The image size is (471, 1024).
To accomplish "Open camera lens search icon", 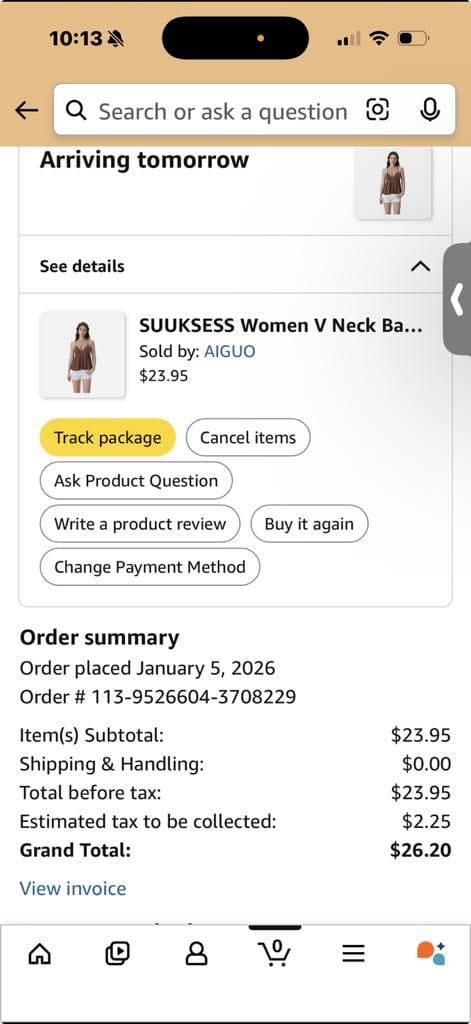I will pos(378,110).
